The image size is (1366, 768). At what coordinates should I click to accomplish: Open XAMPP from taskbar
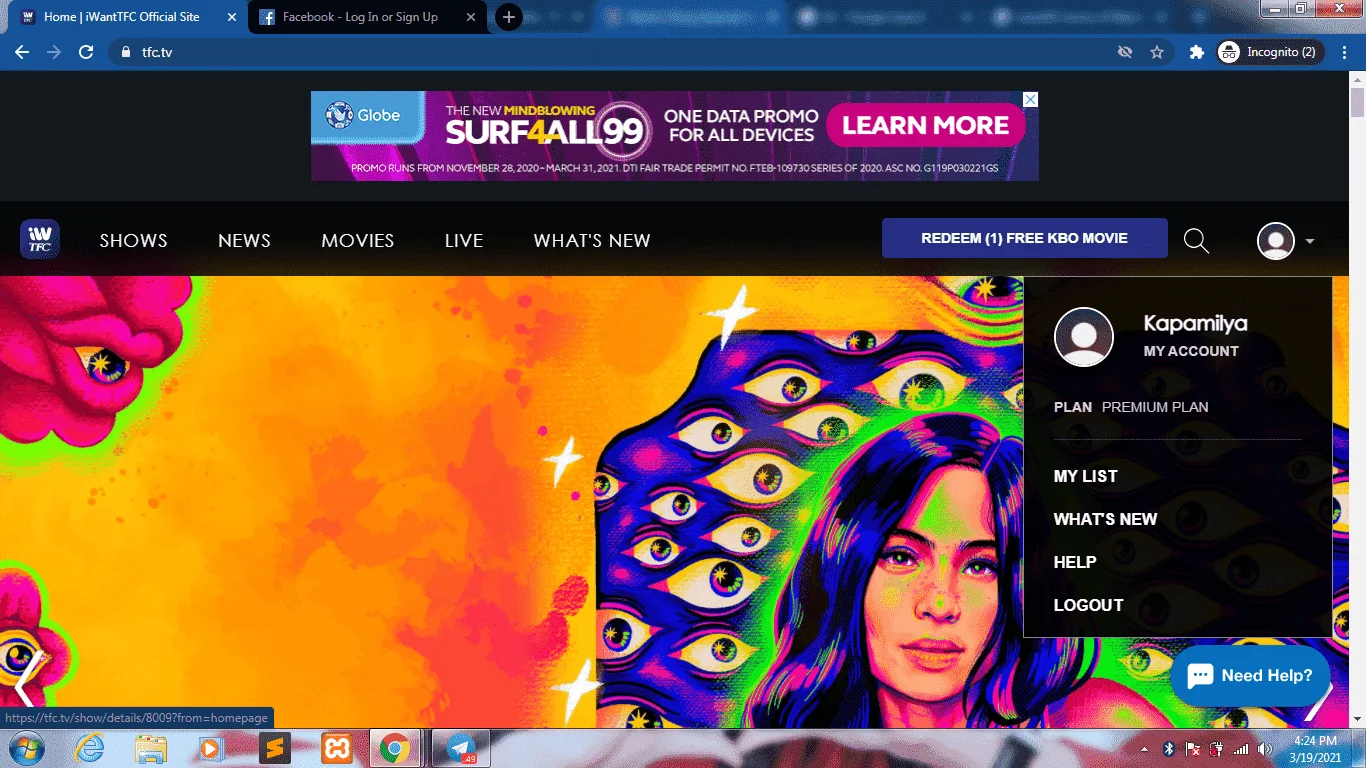point(336,748)
